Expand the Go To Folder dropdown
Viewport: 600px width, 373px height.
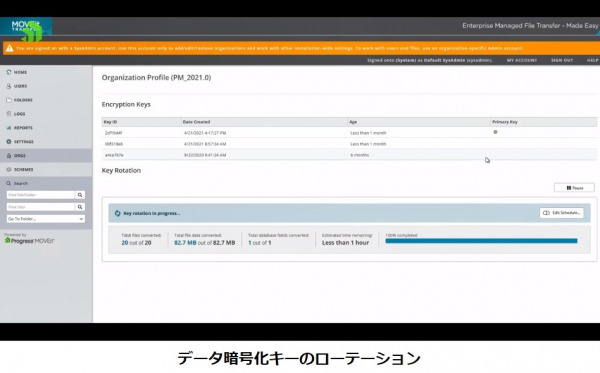tap(46, 219)
